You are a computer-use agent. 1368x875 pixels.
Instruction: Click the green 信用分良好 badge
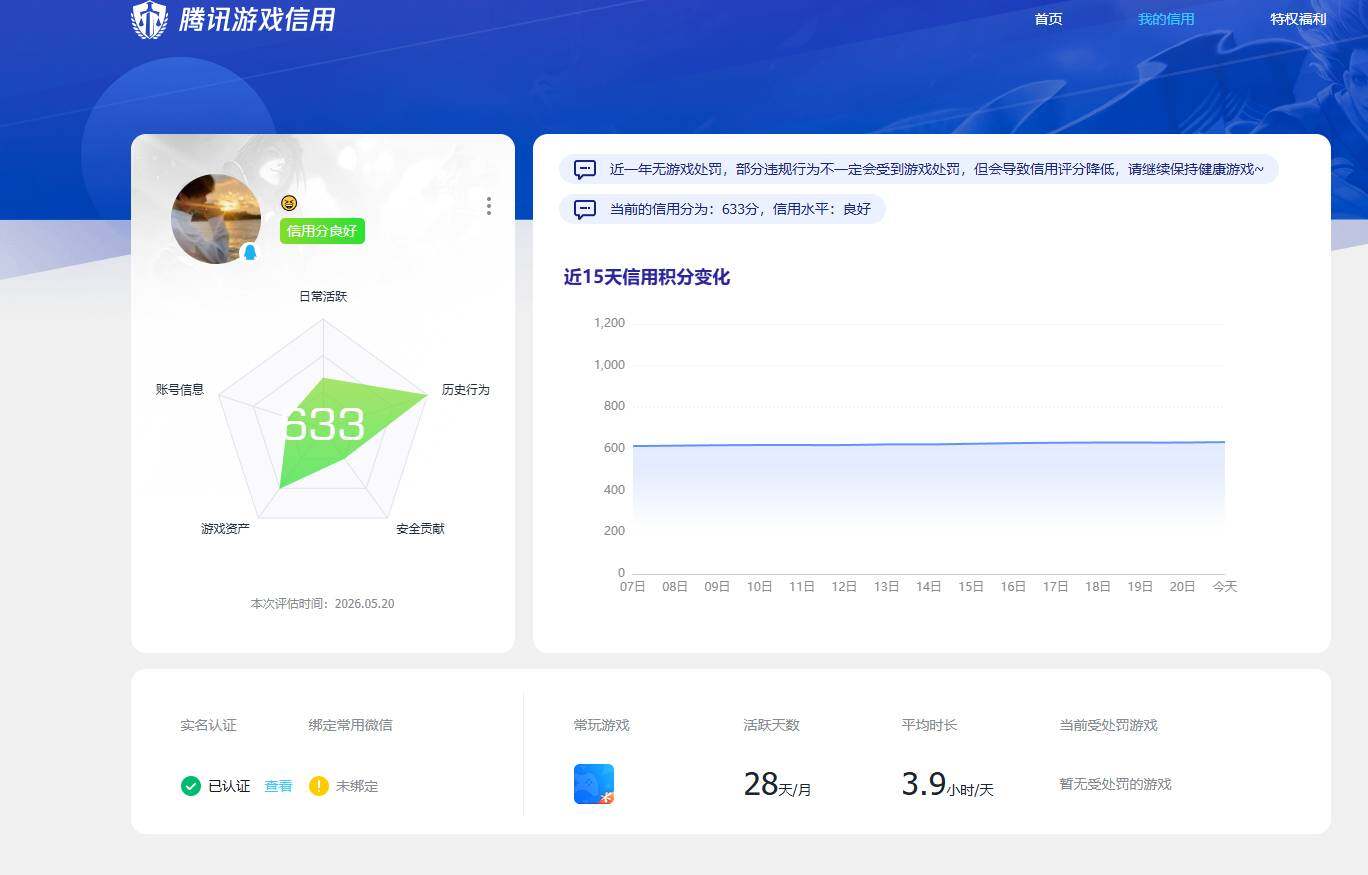322,231
